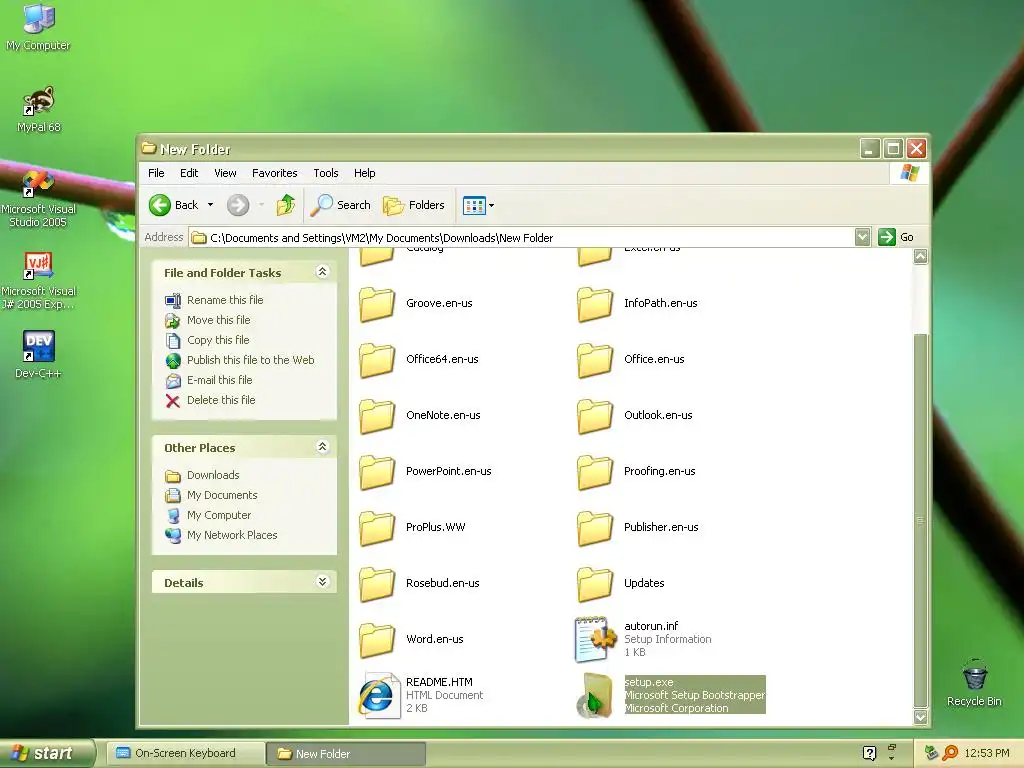1024x768 pixels.
Task: Open the Edit menu
Action: 189,173
